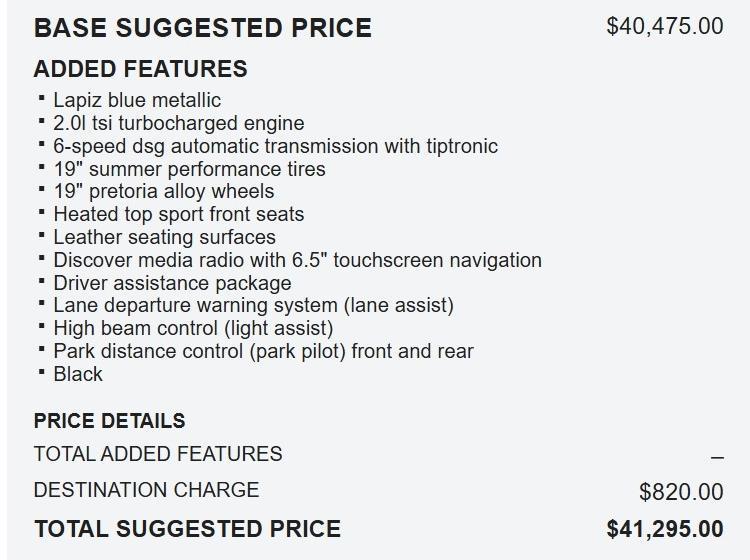Viewport: 750px width, 560px height.
Task: Select the 2.0l tsi turbocharged engine item
Action: tap(178, 123)
